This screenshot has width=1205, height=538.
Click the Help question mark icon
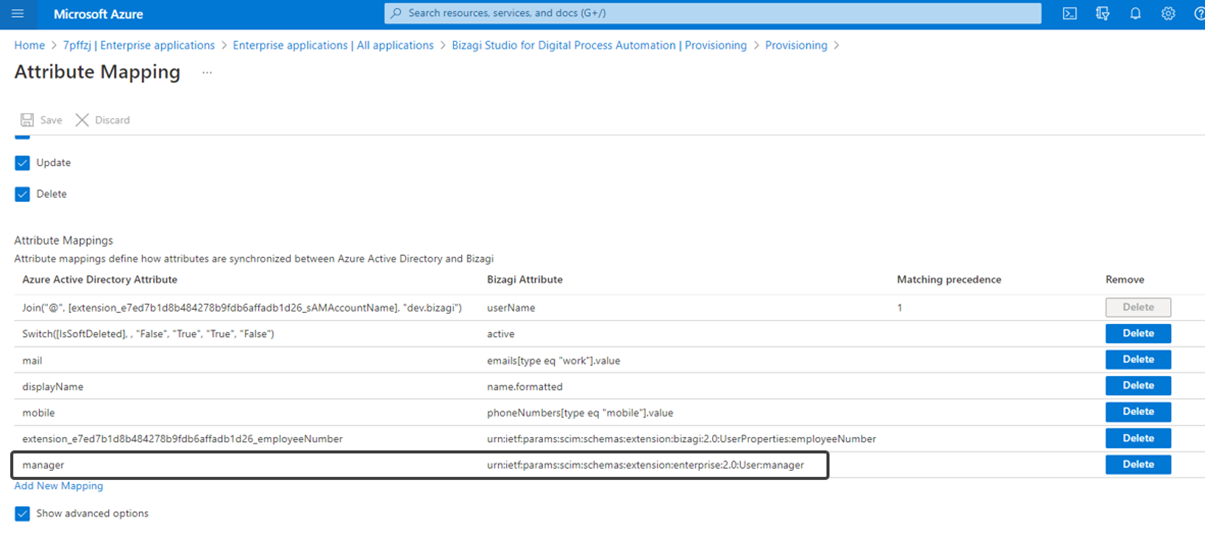click(x=1197, y=14)
